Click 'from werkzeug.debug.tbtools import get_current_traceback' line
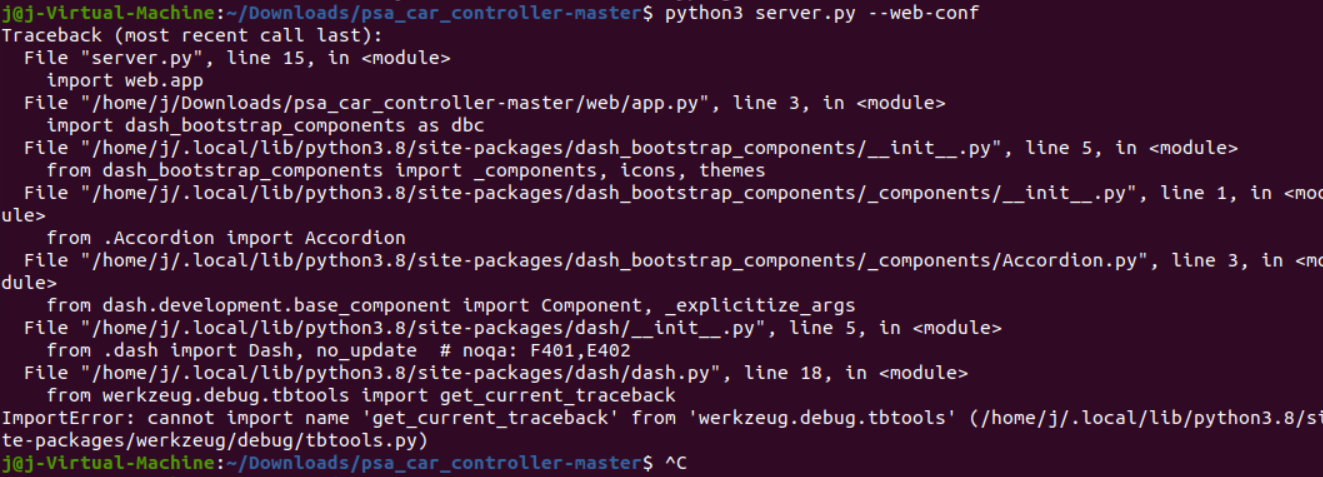The height and width of the screenshot is (477, 1323). click(361, 395)
